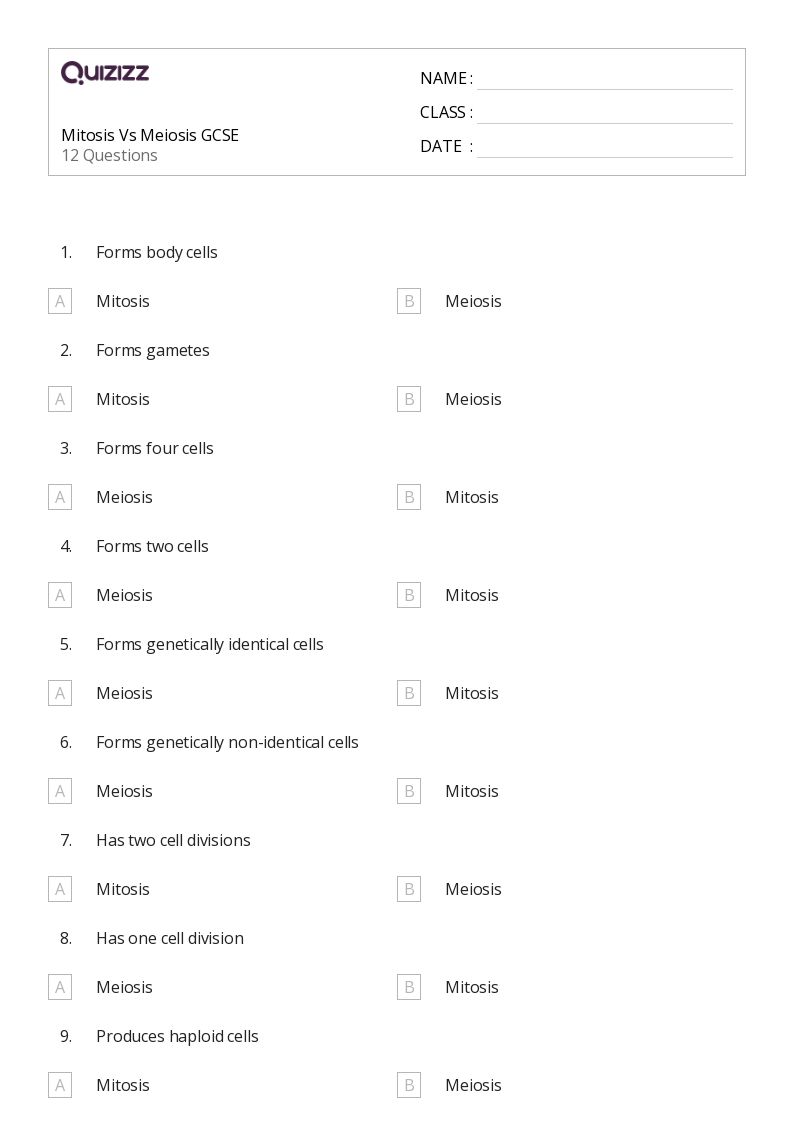The width and height of the screenshot is (794, 1123).
Task: Click the question text Produces haploid cells
Action: pyautogui.click(x=177, y=1036)
